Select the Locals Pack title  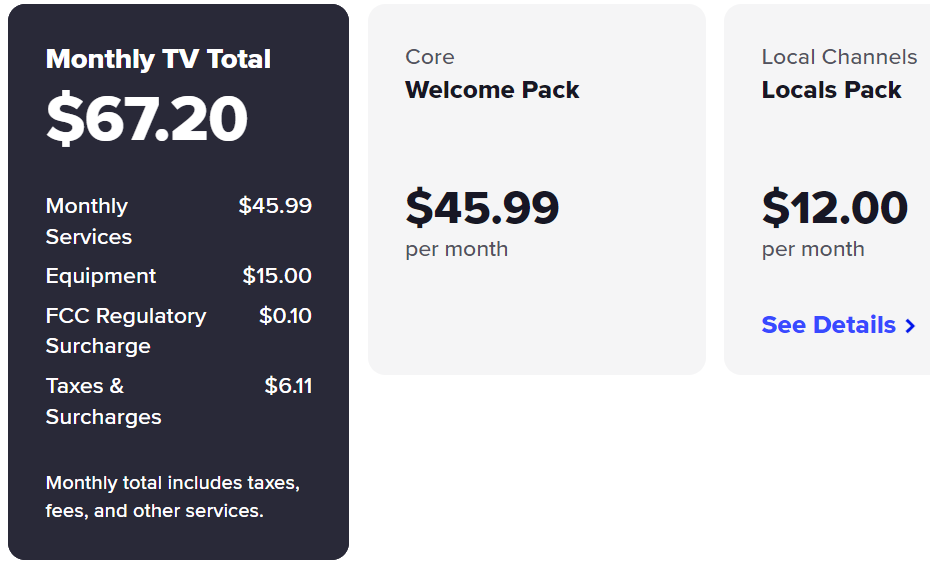[831, 90]
